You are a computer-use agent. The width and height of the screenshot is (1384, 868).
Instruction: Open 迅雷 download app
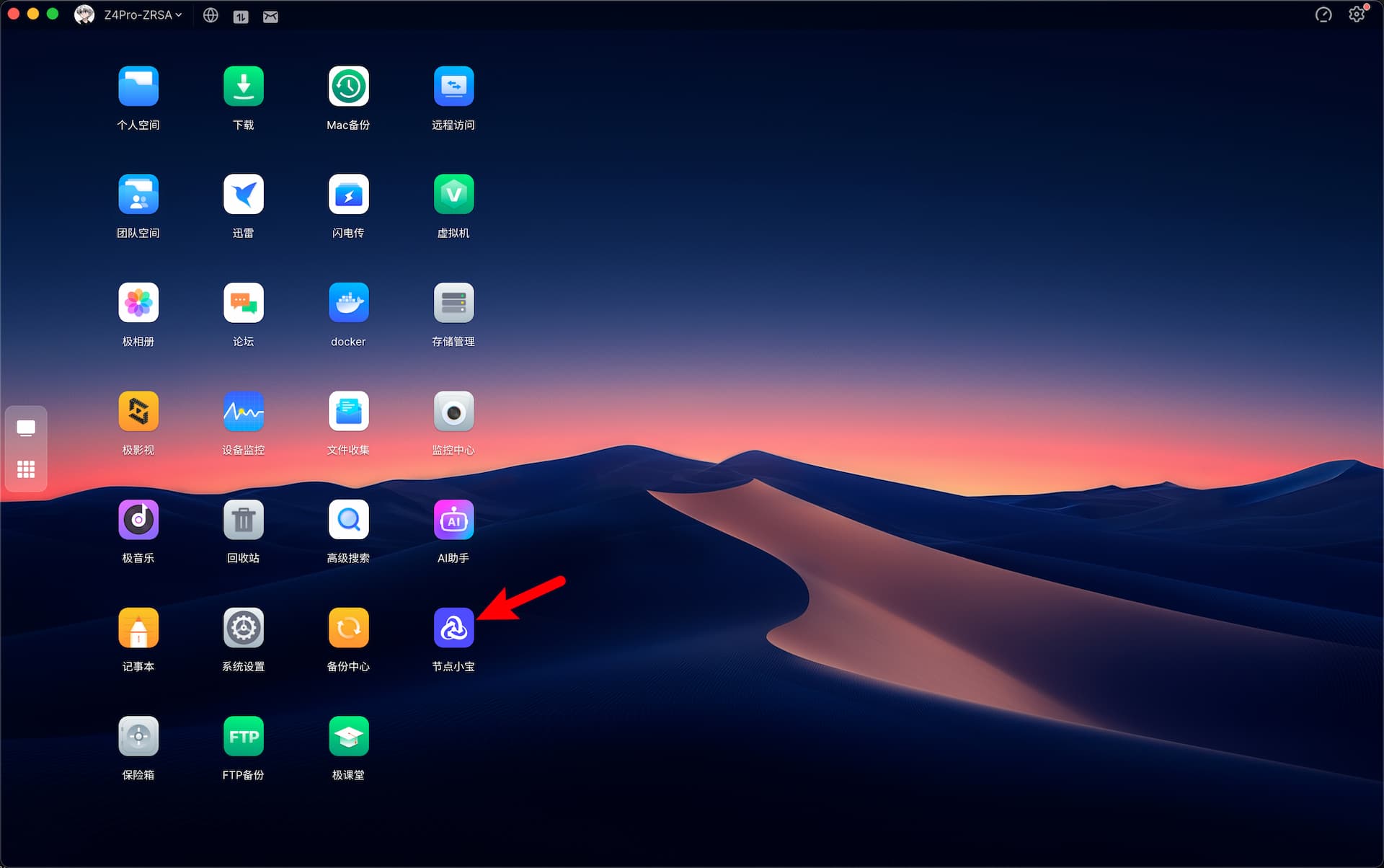pos(243,195)
